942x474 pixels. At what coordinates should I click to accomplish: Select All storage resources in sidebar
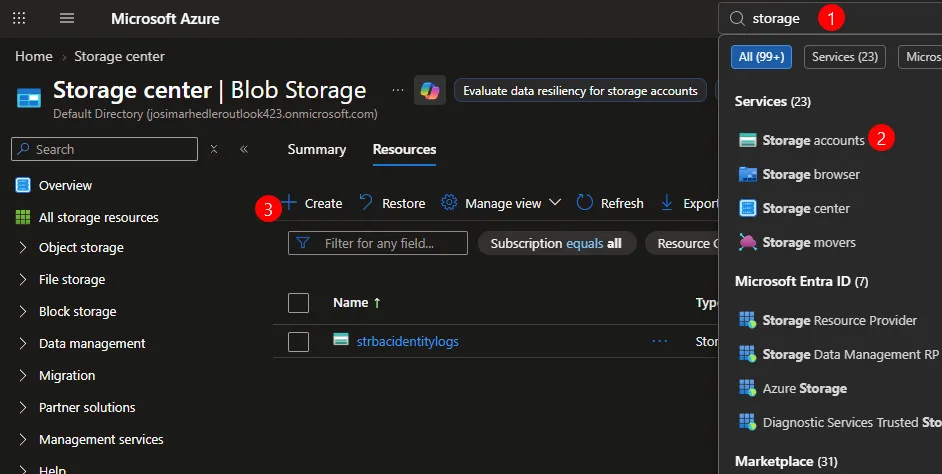(99, 217)
